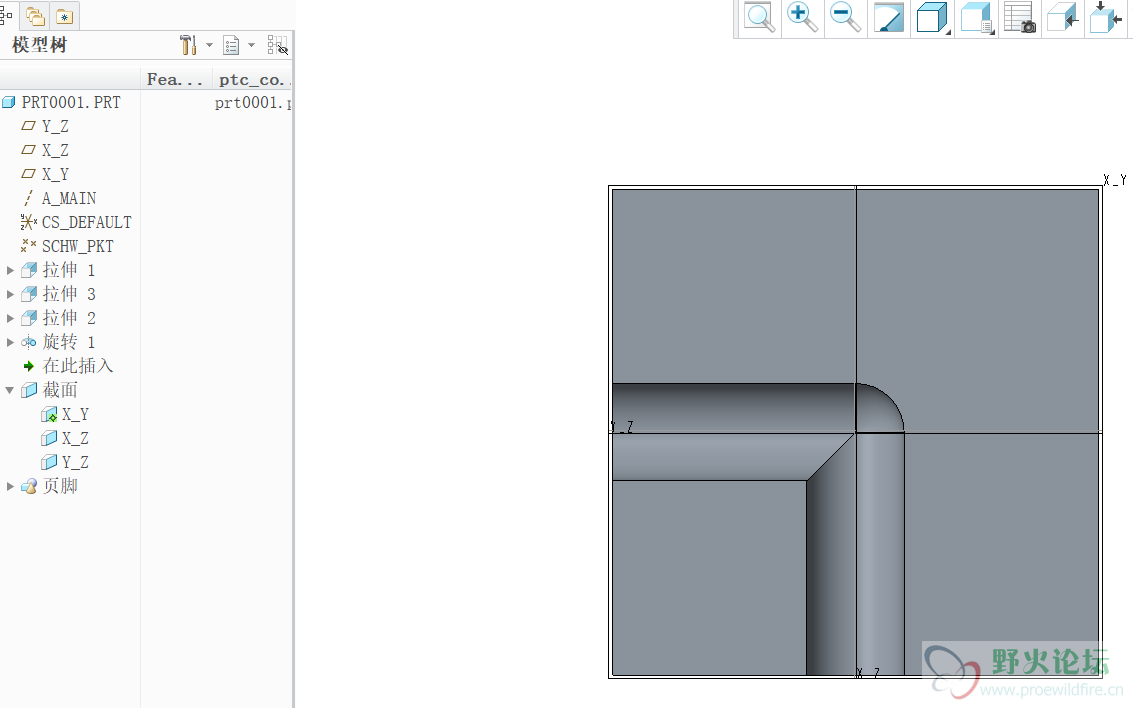
Task: Click the cube with side arrow icon
Action: coord(1063,17)
